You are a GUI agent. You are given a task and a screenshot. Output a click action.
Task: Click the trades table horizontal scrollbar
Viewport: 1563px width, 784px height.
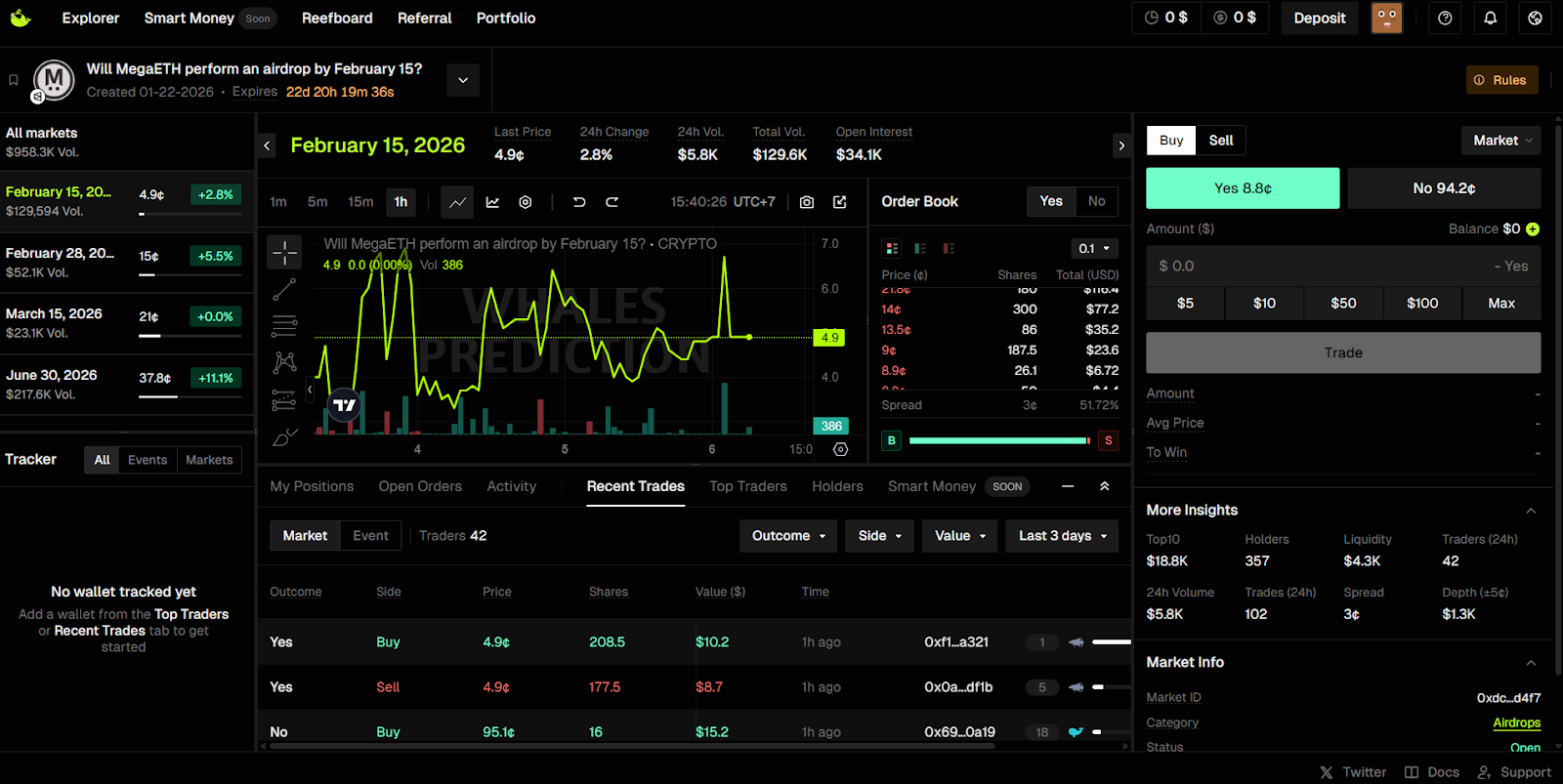(x=632, y=746)
